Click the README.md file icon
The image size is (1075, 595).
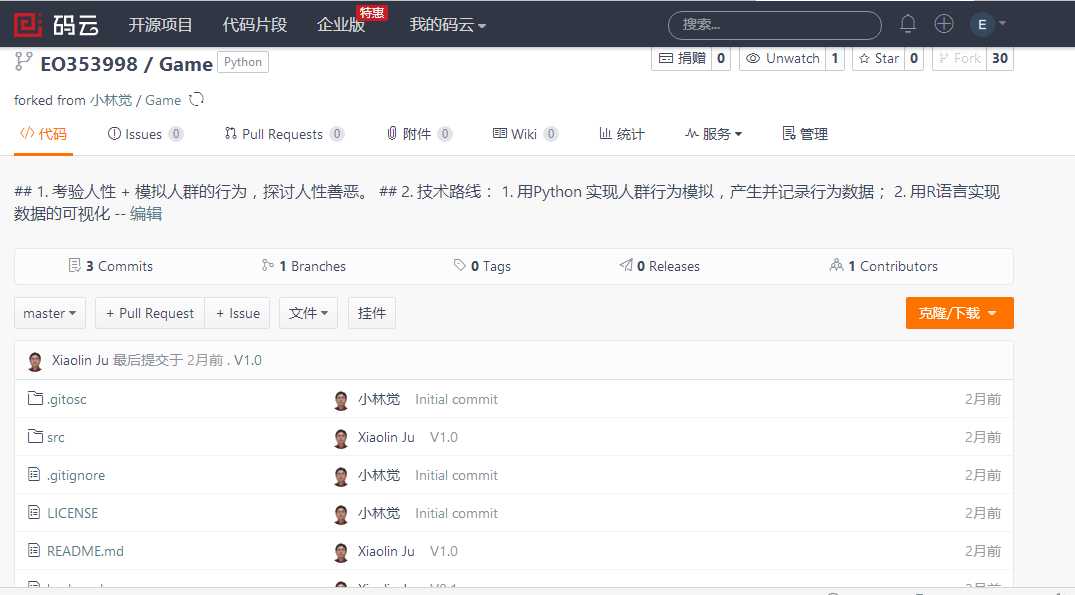(x=34, y=550)
